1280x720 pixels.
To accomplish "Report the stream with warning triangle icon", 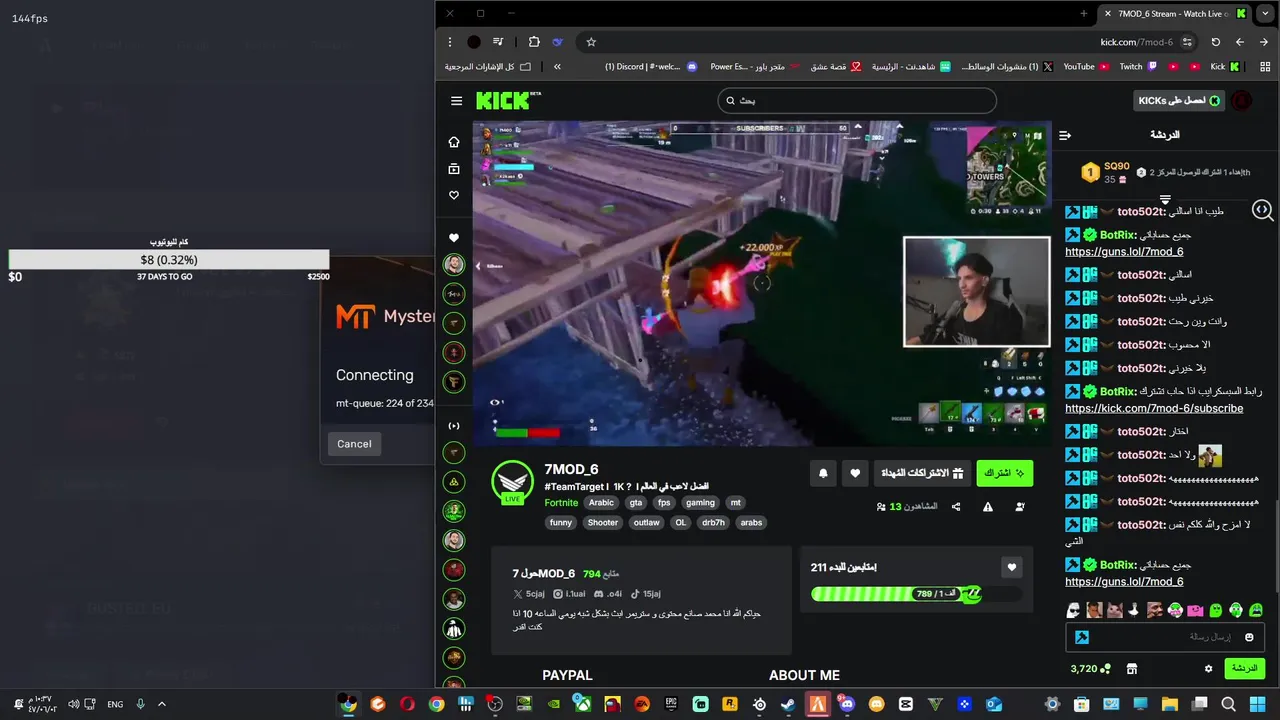I will coord(988,507).
